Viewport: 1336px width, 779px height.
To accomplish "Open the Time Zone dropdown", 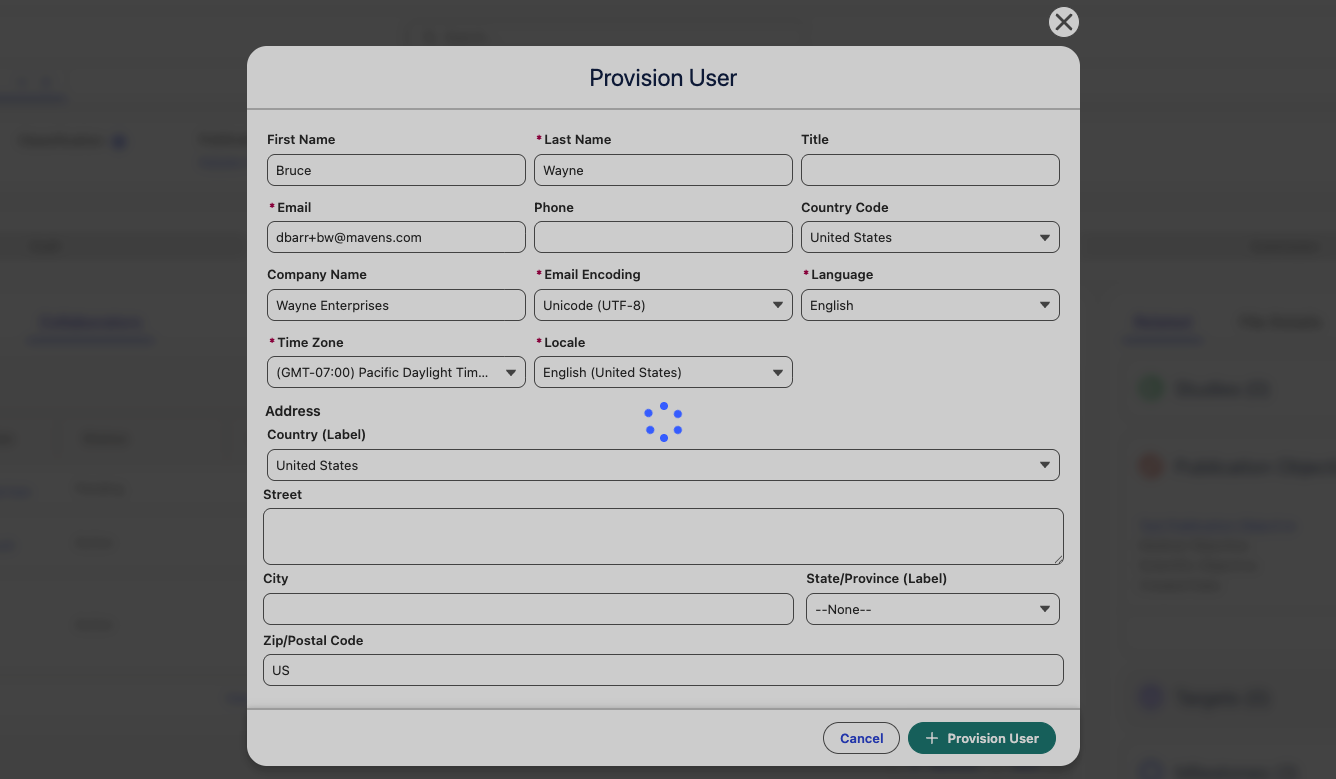I will tap(396, 372).
